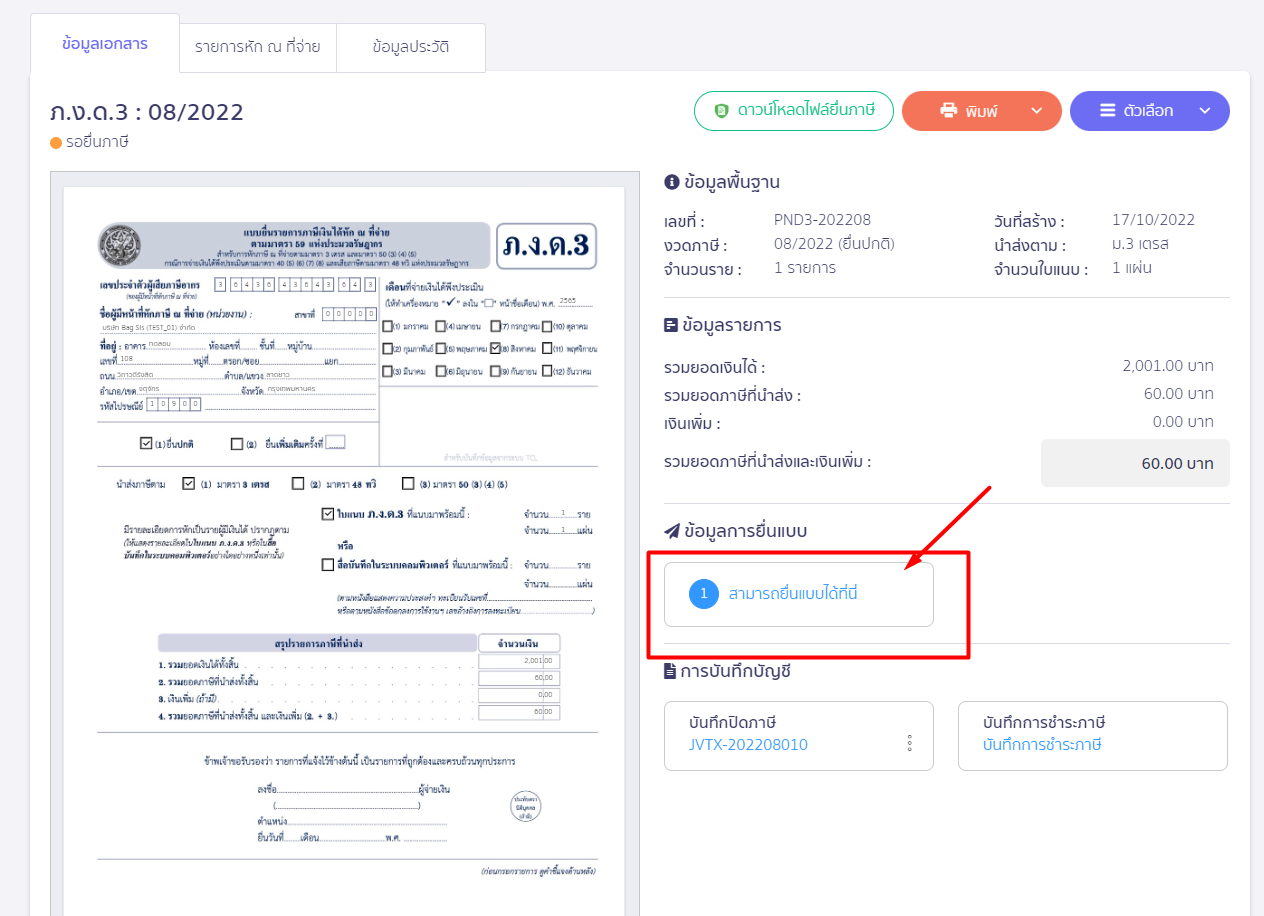Click the hamburger icon on ตัวเลือก button
Viewport: 1264px width, 916px height.
[1108, 111]
